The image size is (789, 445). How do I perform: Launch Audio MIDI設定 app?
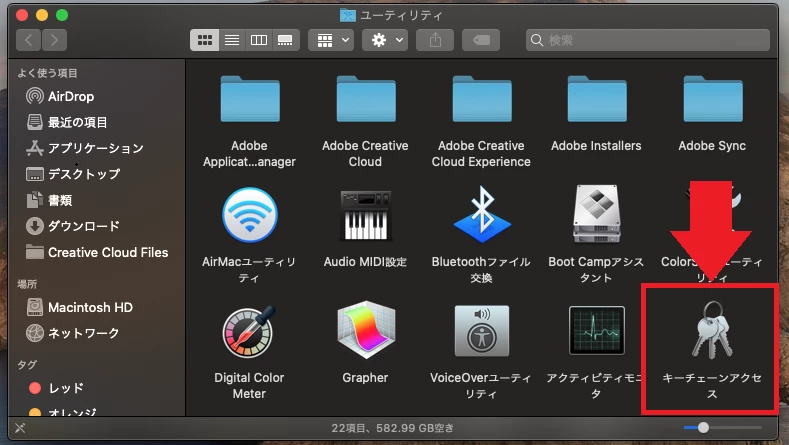366,215
